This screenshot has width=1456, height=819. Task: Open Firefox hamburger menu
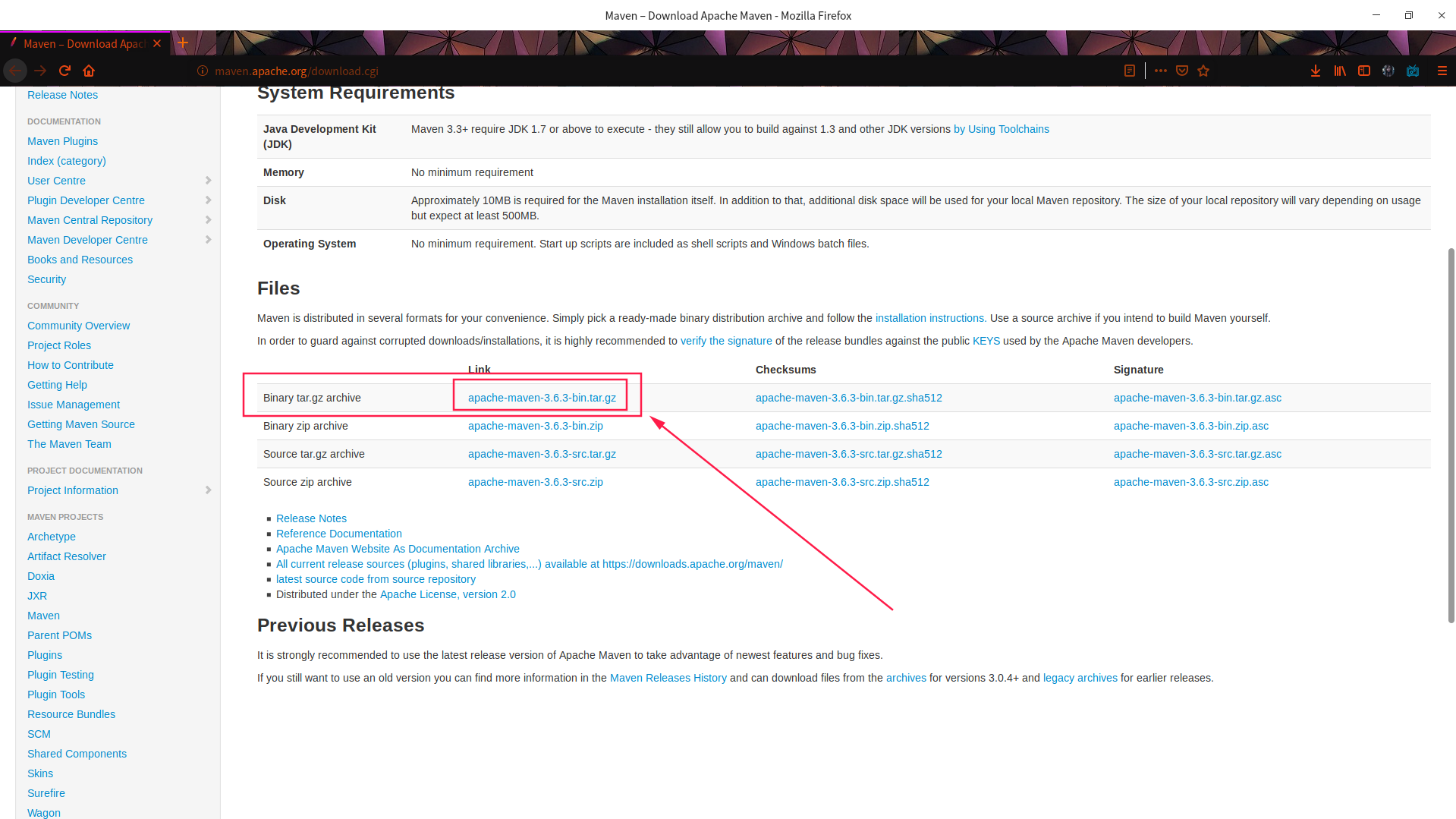(1442, 71)
